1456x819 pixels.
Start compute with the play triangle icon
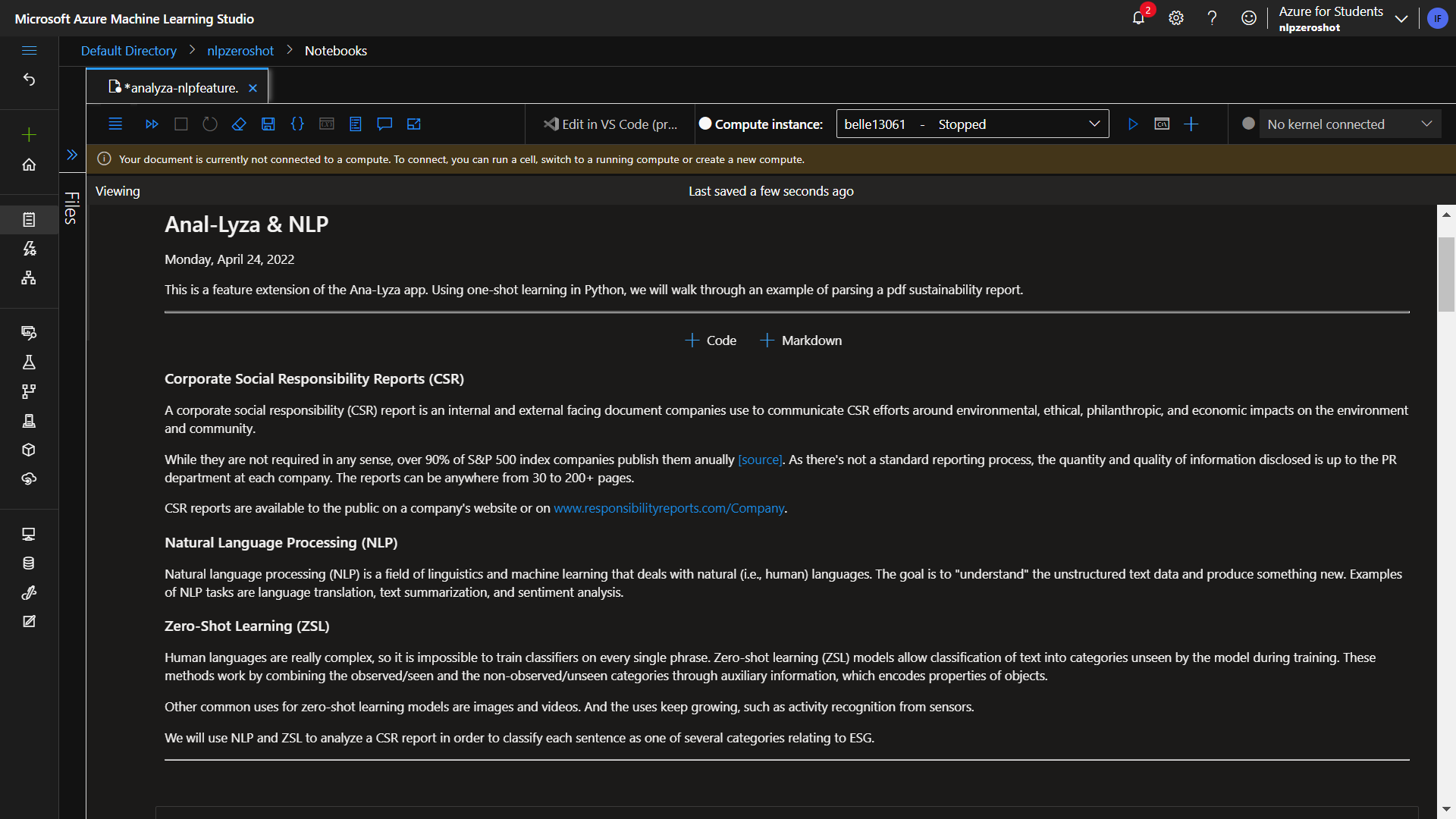[x=1133, y=124]
